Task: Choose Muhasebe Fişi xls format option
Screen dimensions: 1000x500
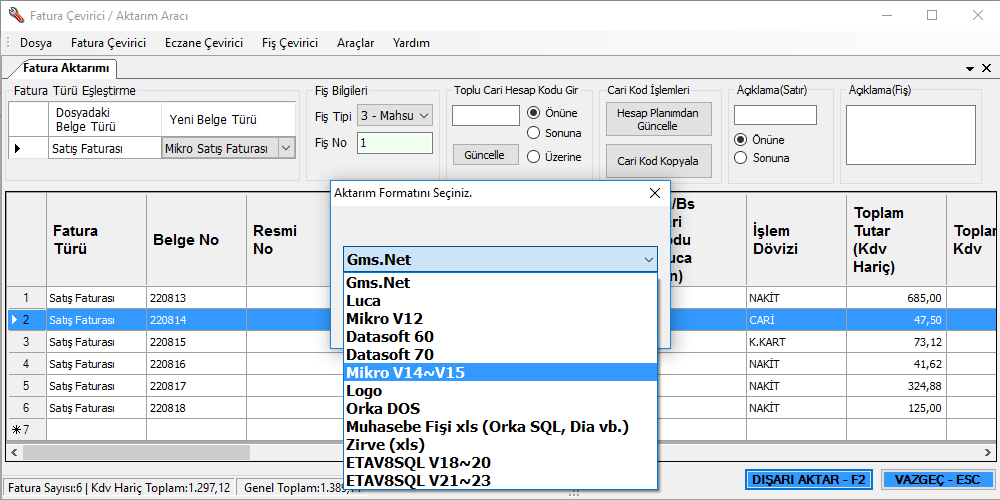Action: tap(500, 427)
